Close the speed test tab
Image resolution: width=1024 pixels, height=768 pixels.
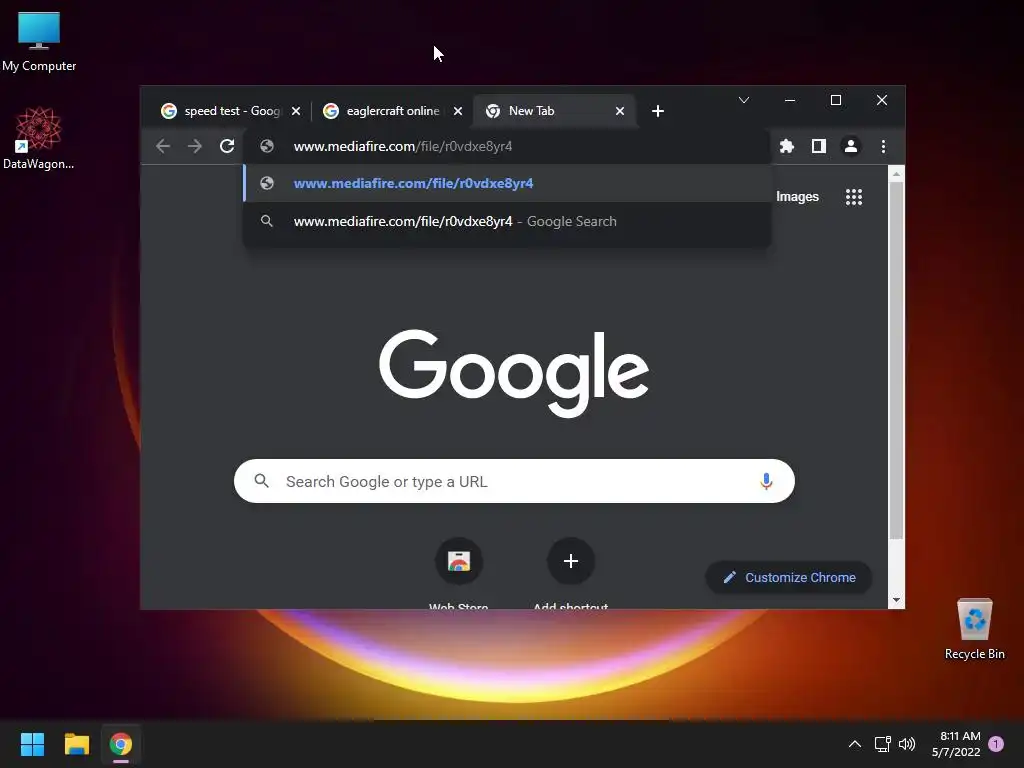pos(296,111)
